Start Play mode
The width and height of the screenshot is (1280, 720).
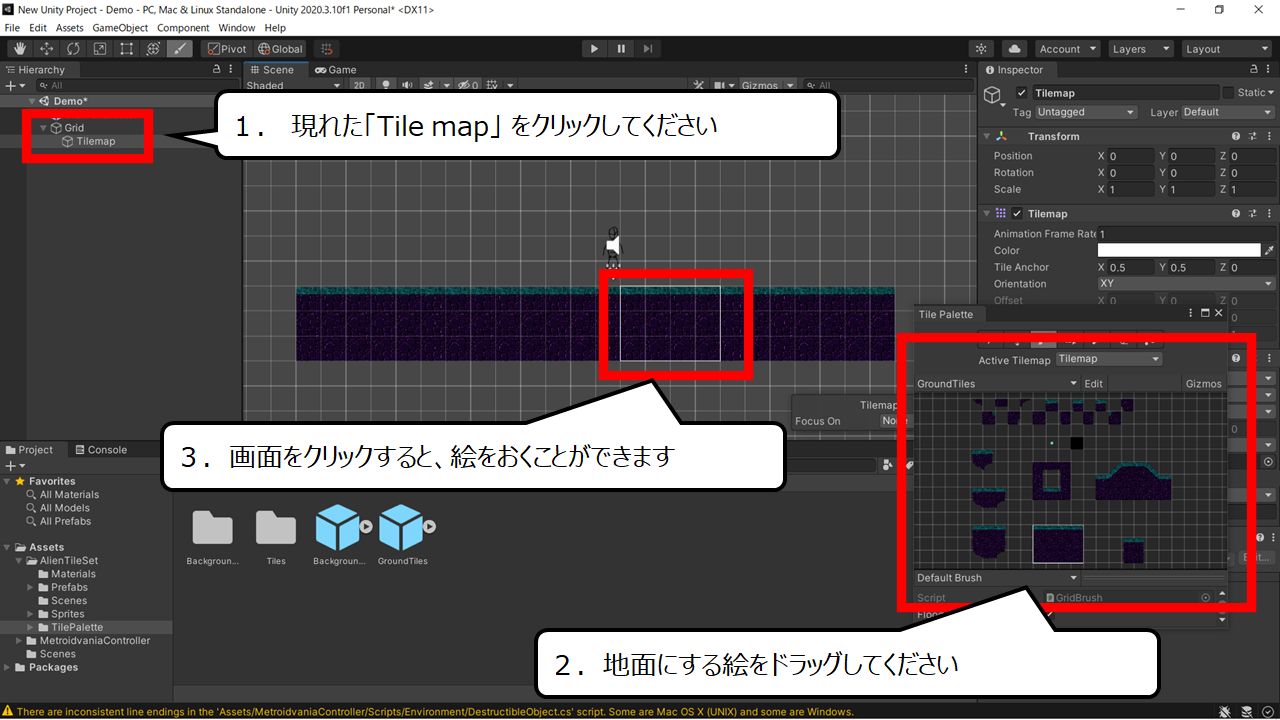coord(594,49)
